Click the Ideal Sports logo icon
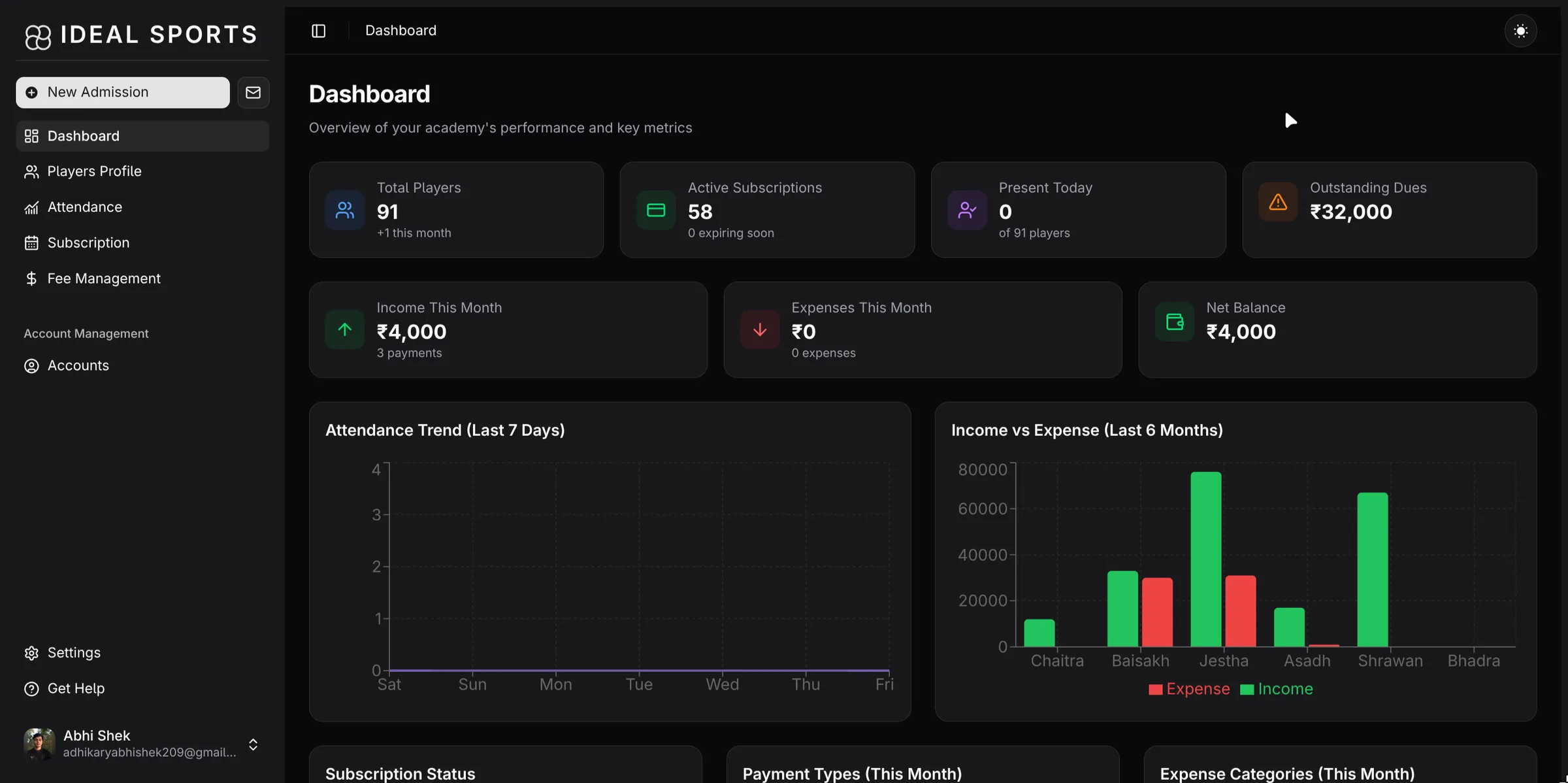Screen dimensions: 1568x783 [x=38, y=37]
